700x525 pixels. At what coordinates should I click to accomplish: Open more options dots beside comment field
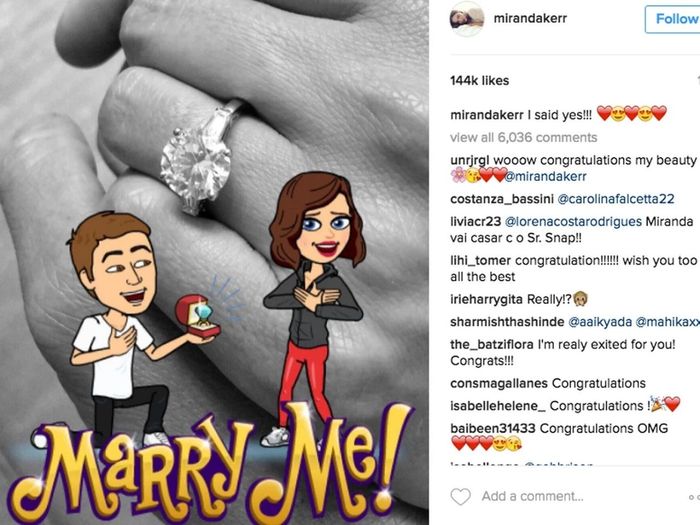pyautogui.click(x=694, y=496)
